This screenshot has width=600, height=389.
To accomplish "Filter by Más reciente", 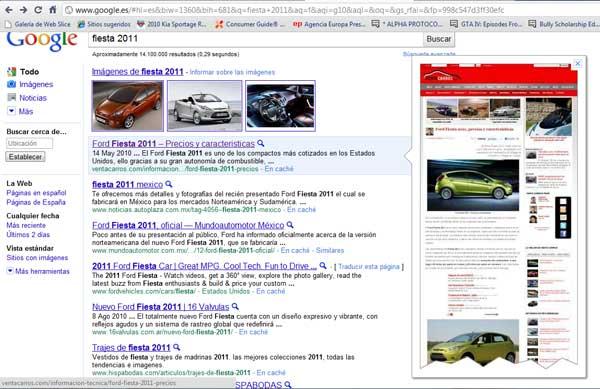I will point(26,225).
